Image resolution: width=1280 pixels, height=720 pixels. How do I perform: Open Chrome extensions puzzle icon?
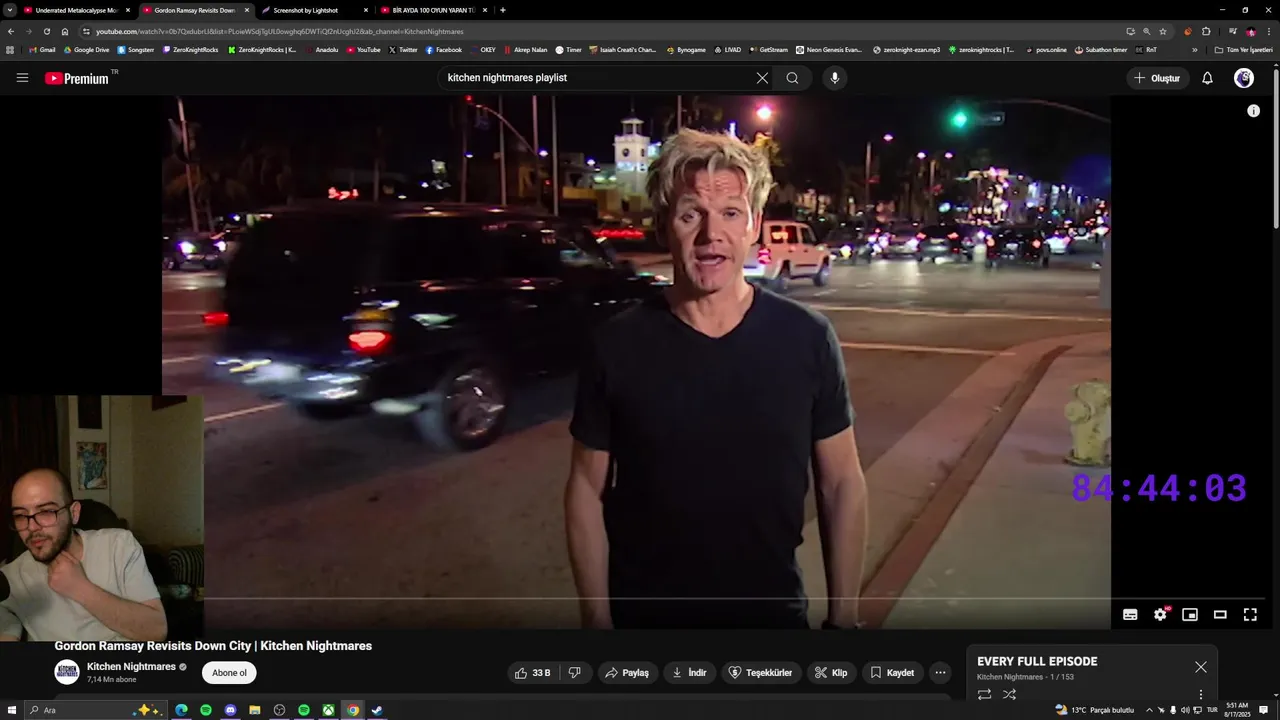click(1206, 31)
